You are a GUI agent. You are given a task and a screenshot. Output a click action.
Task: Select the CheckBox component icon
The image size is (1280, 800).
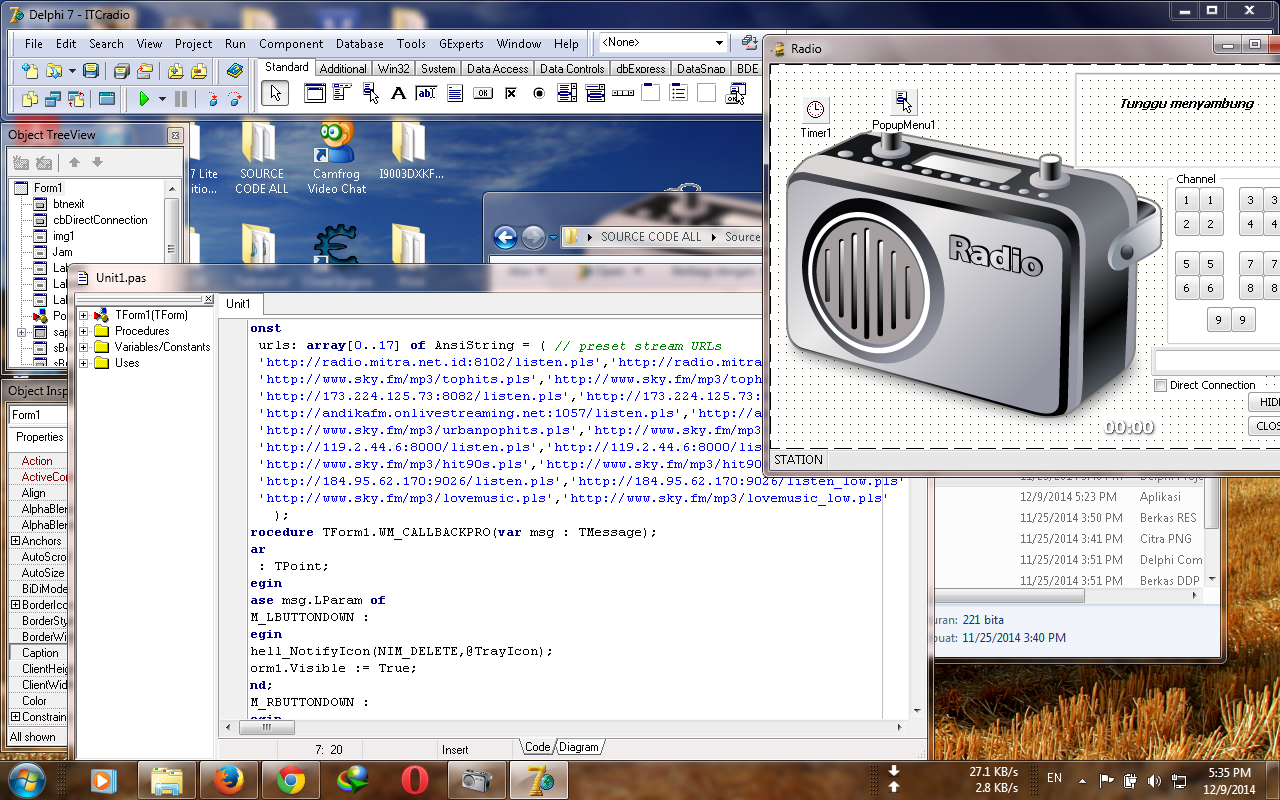tap(511, 92)
